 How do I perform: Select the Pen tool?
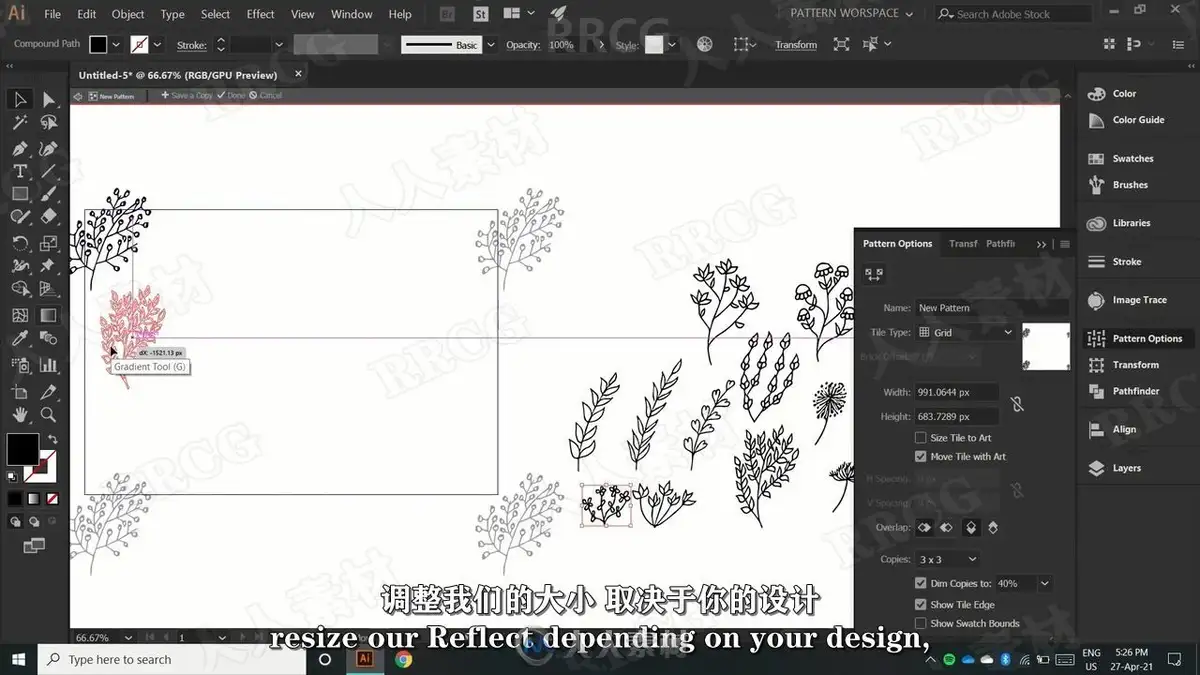tap(19, 148)
